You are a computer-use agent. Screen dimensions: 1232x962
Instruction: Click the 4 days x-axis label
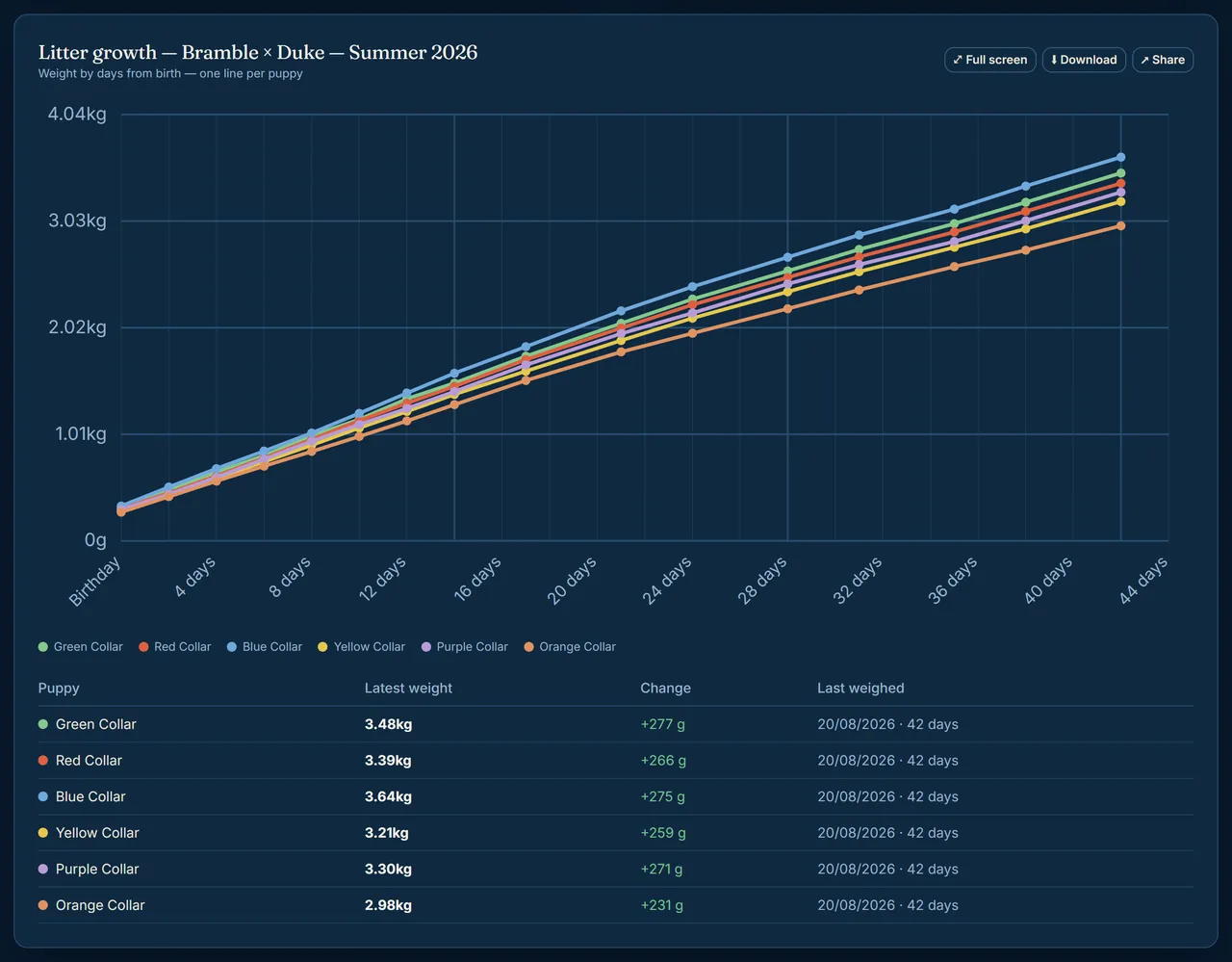point(194,577)
